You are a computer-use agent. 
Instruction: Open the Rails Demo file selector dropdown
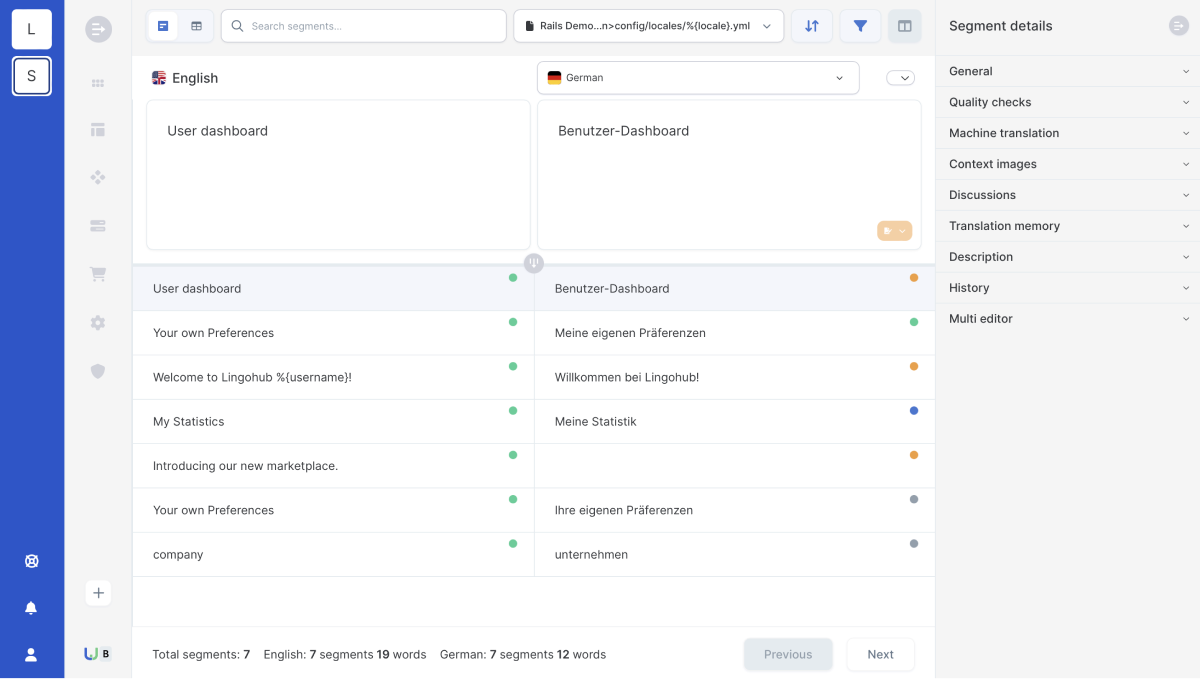648,26
